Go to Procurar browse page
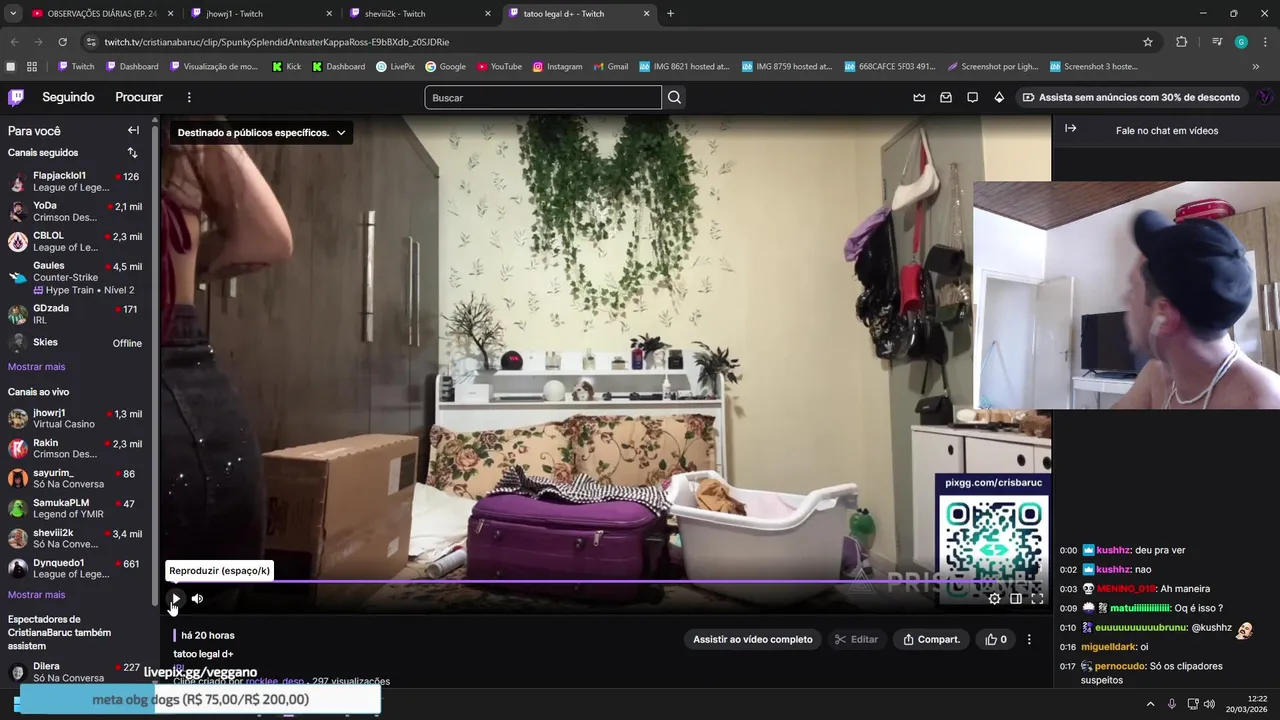 [139, 97]
